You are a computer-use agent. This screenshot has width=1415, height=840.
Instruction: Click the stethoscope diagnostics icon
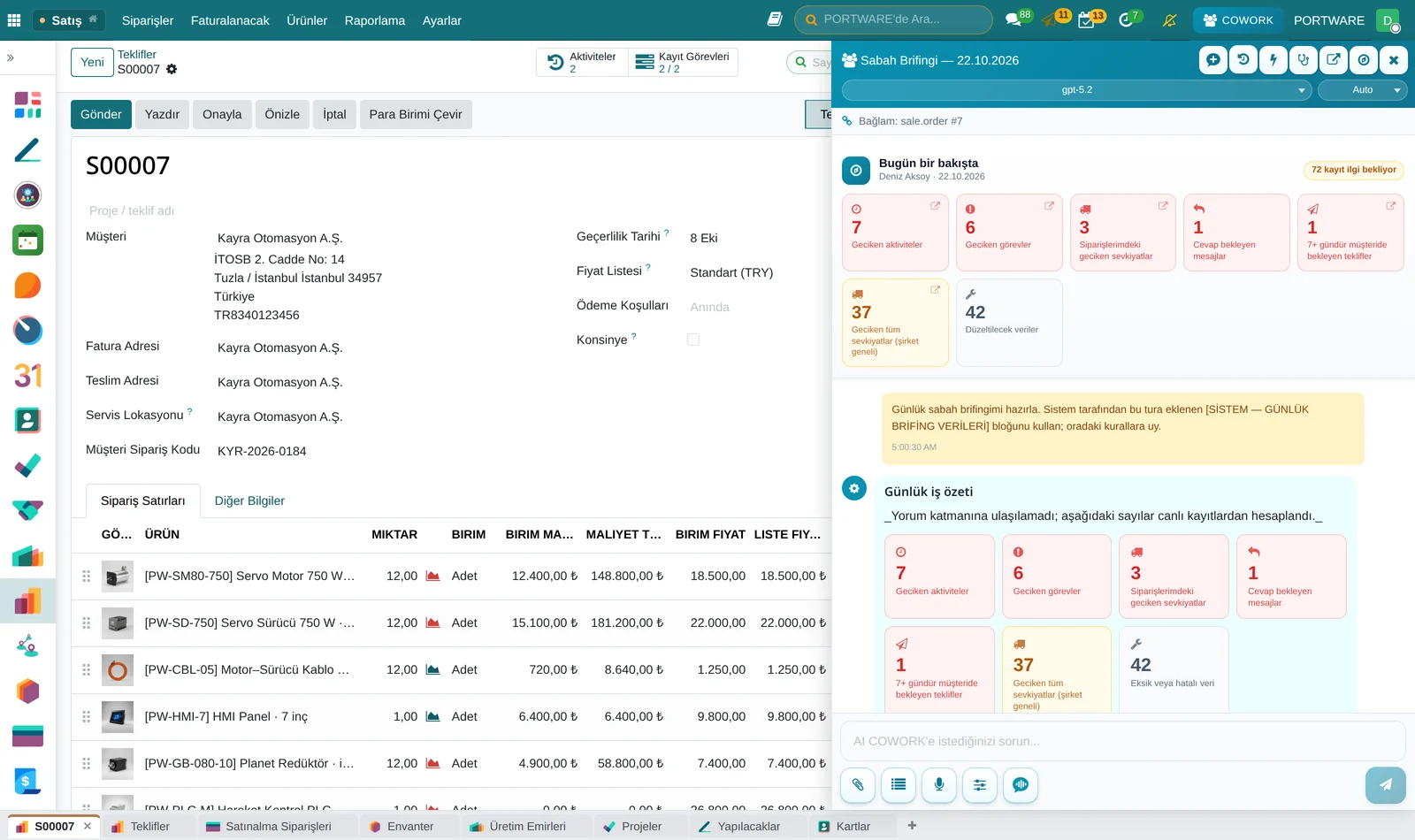click(1304, 60)
